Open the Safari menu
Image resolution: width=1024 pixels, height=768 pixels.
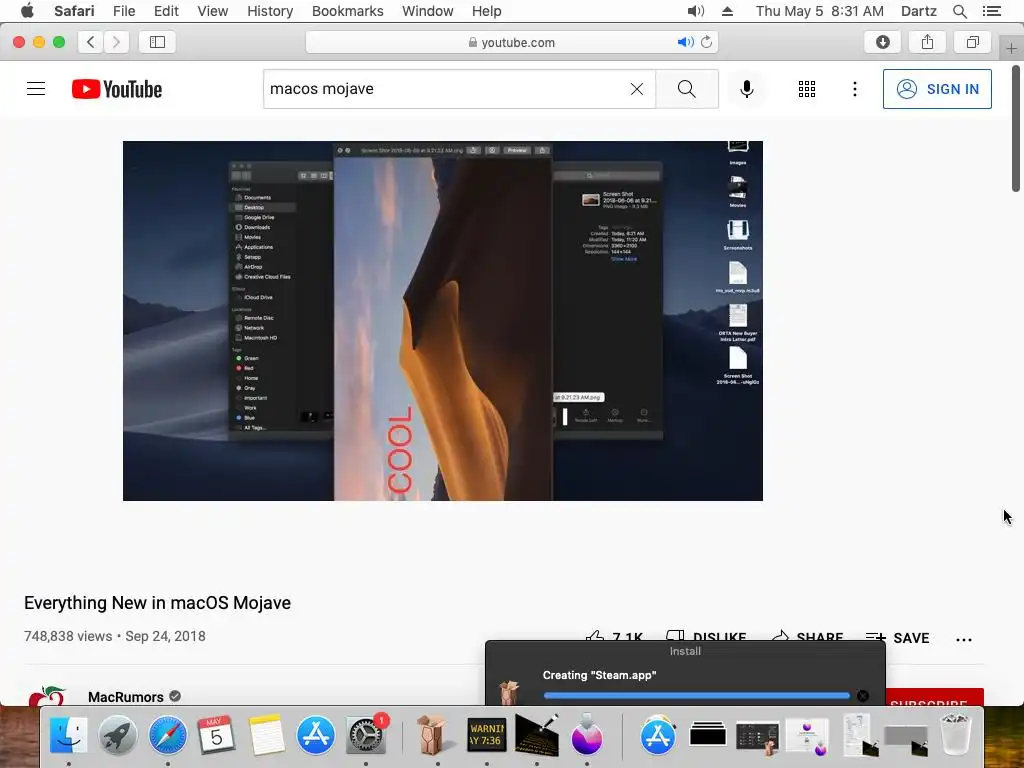(74, 11)
